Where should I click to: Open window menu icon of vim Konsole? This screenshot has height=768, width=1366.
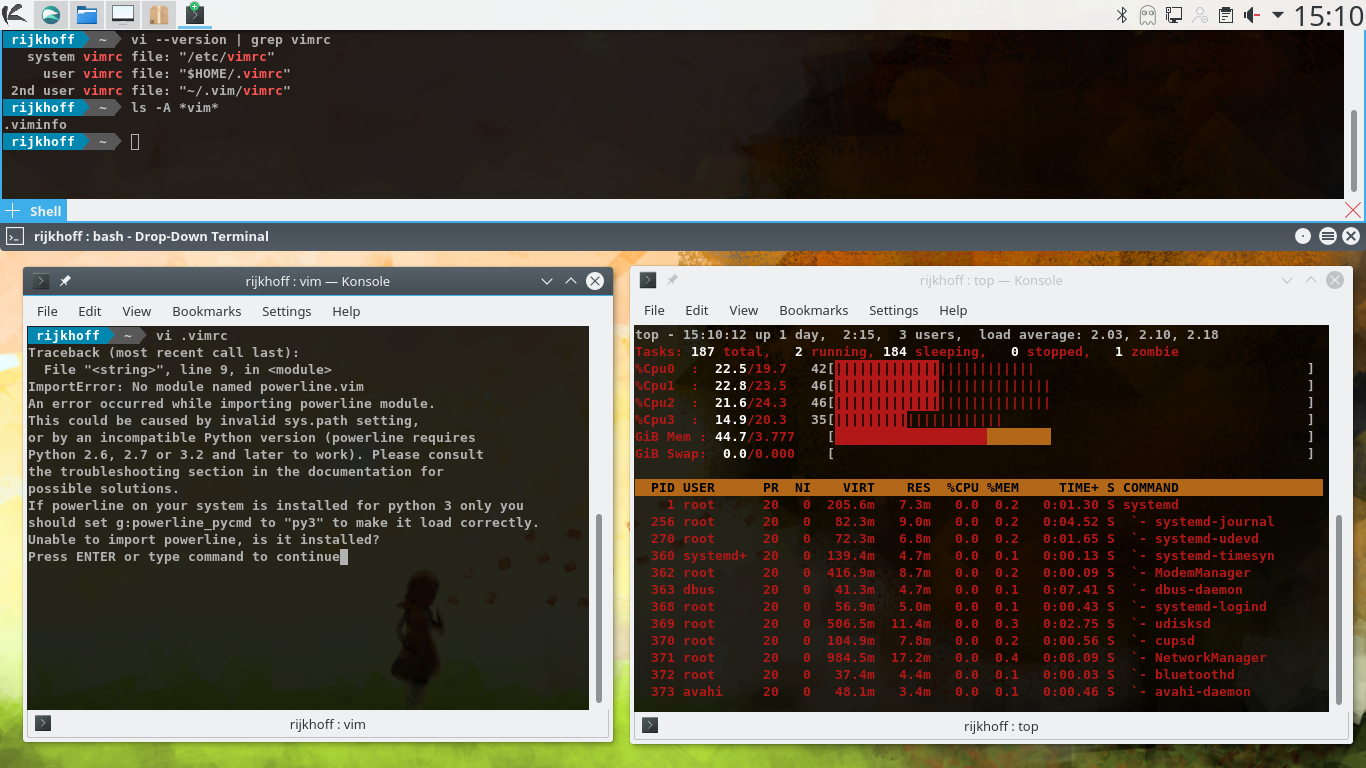click(41, 281)
